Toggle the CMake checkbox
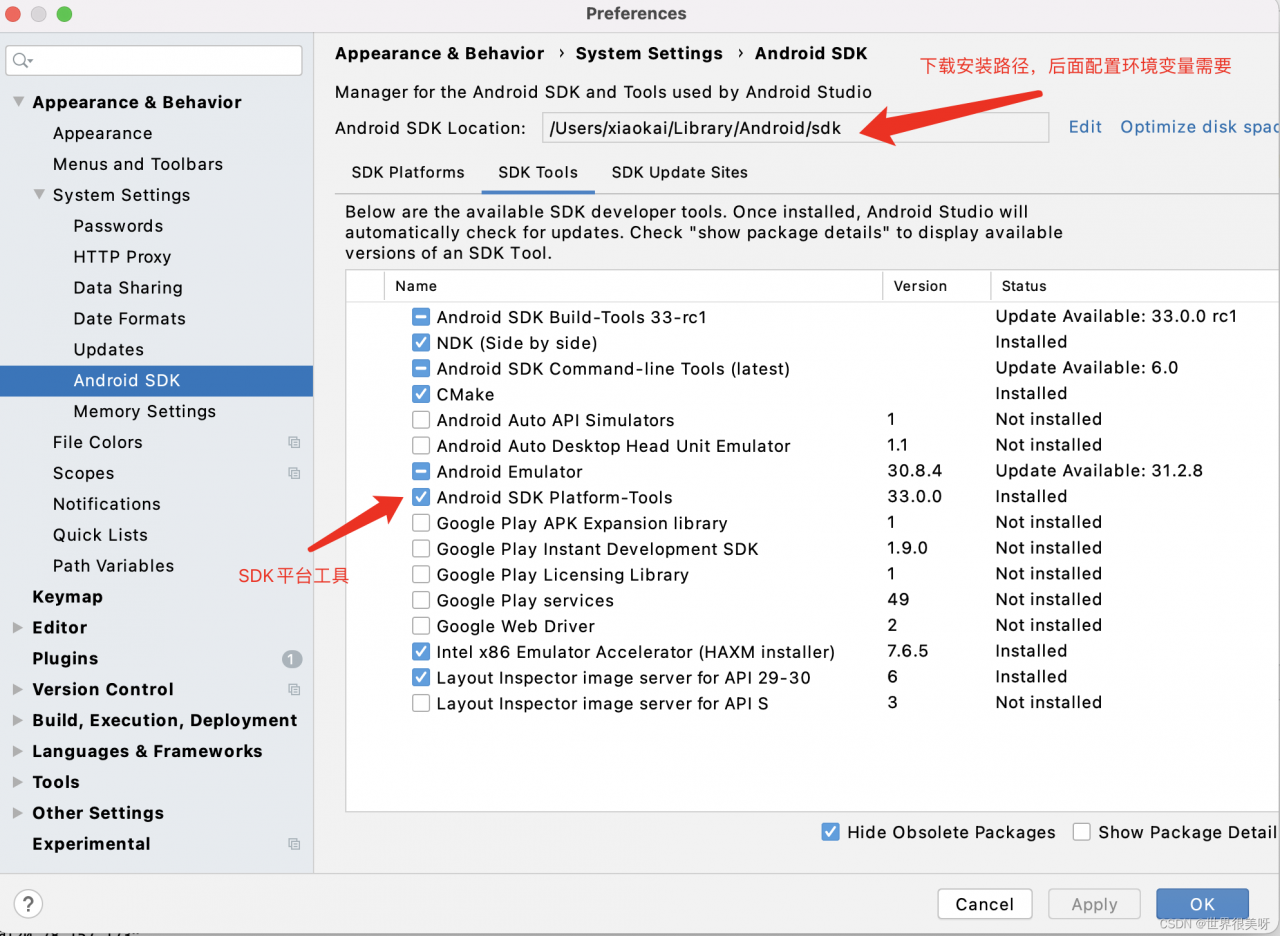 [x=421, y=394]
